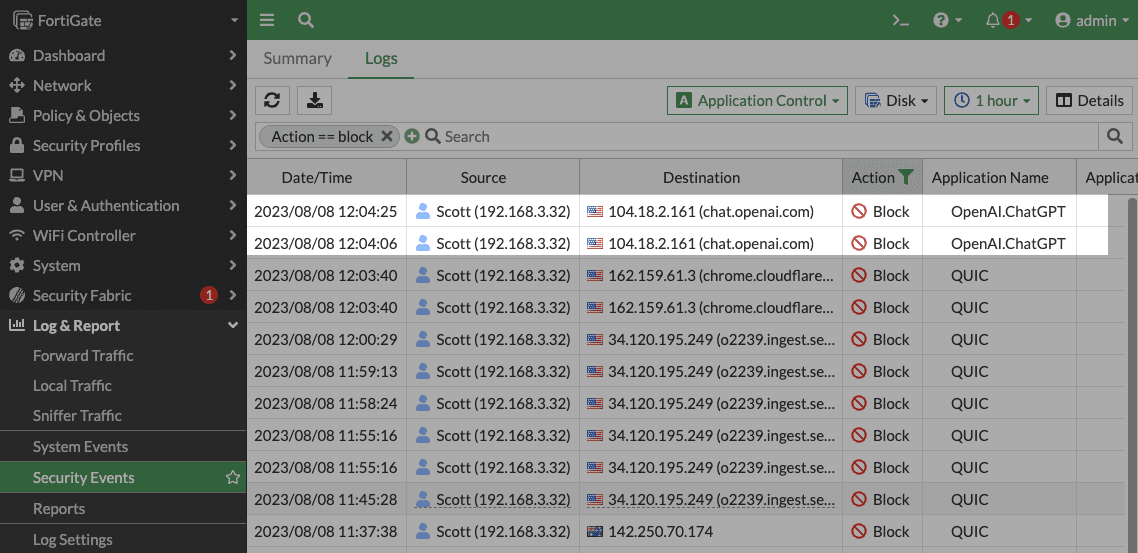
Task: Expand the Network menu chevron
Action: pos(232,85)
